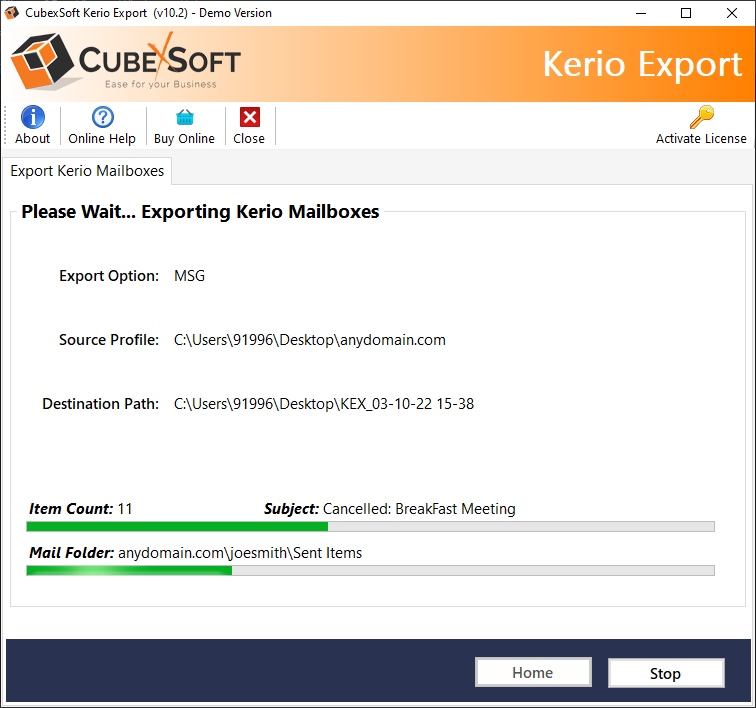Click the Buy Online basket icon
The width and height of the screenshot is (756, 708).
(184, 118)
